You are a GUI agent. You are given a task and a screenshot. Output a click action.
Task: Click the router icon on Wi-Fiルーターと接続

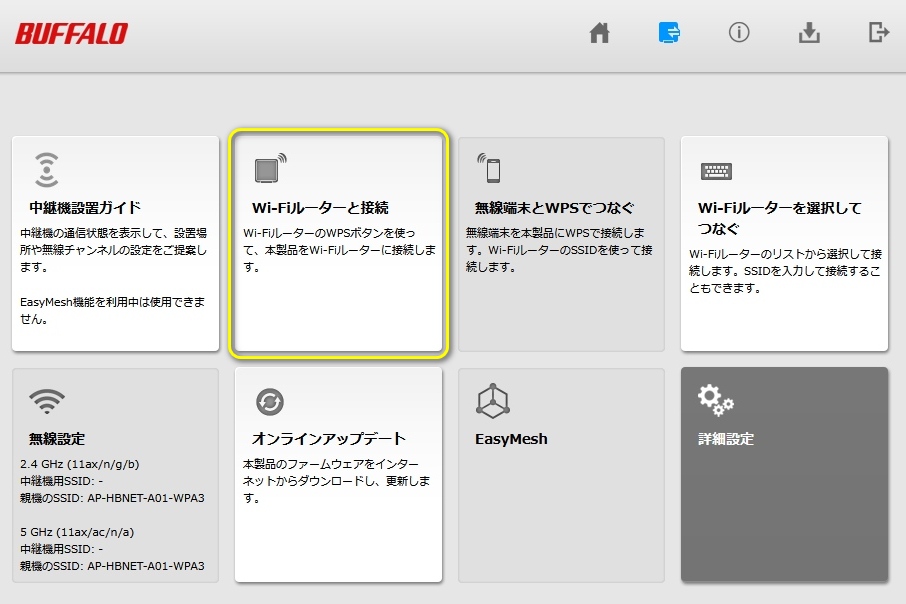(x=268, y=169)
